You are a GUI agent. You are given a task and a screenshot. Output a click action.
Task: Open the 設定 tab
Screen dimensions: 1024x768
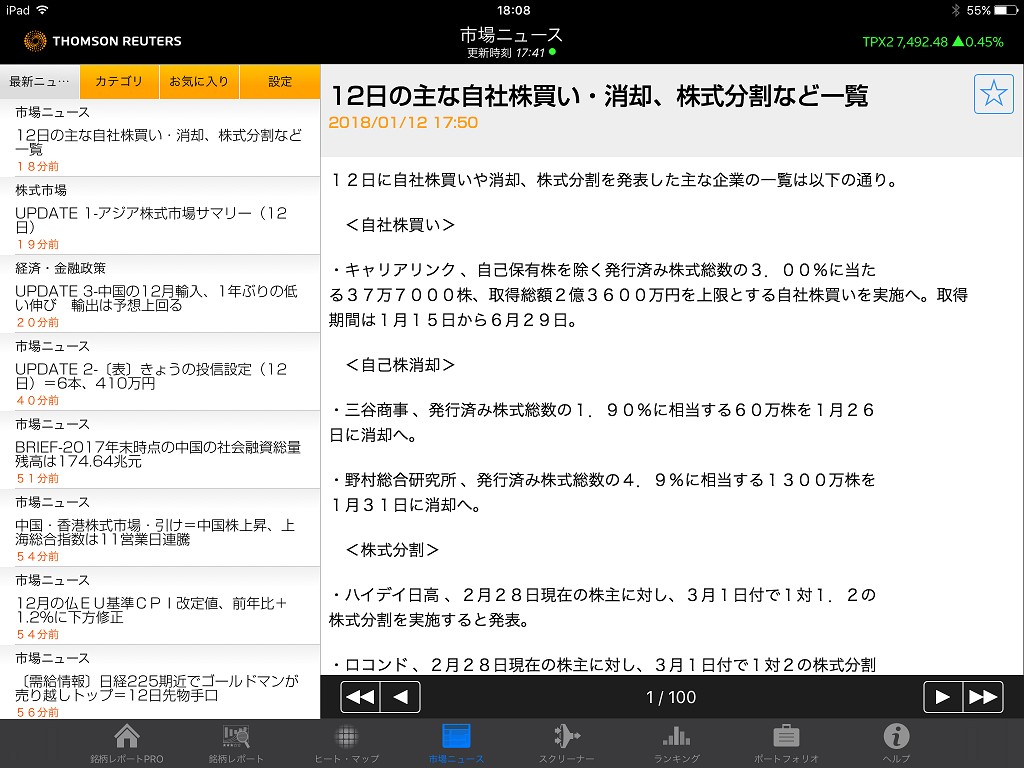(x=280, y=82)
